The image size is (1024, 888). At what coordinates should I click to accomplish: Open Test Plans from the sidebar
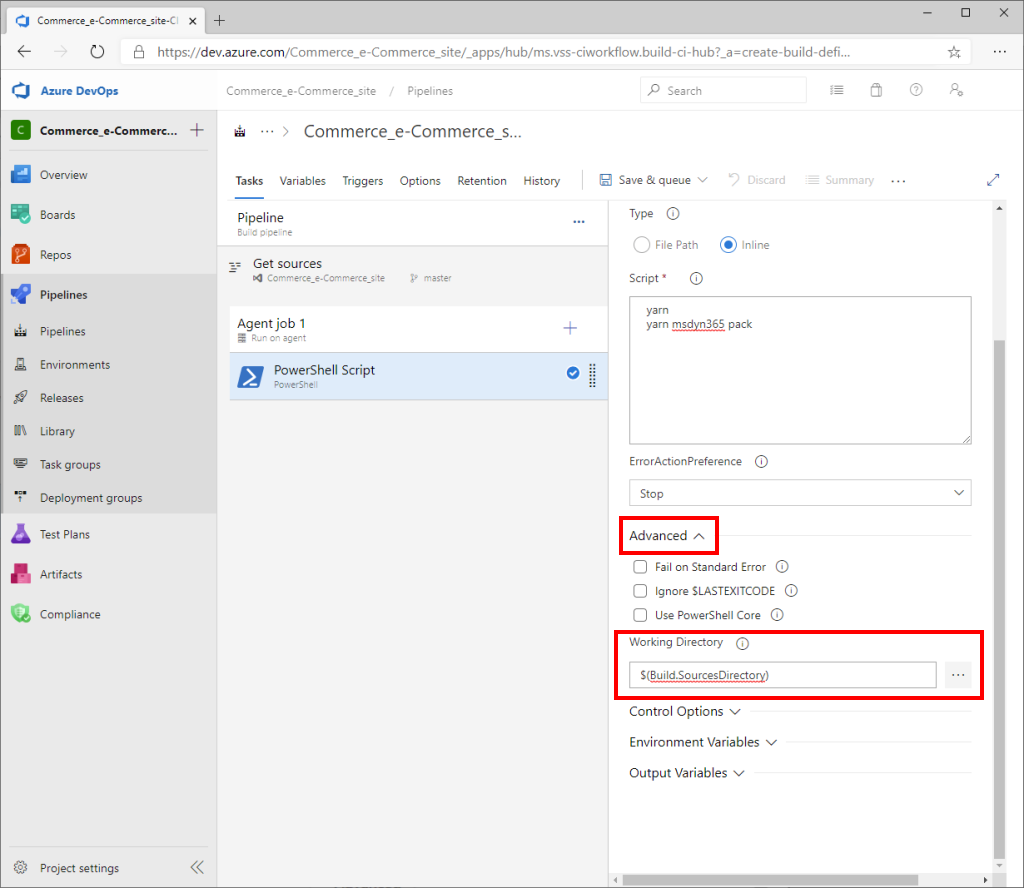[x=61, y=534]
